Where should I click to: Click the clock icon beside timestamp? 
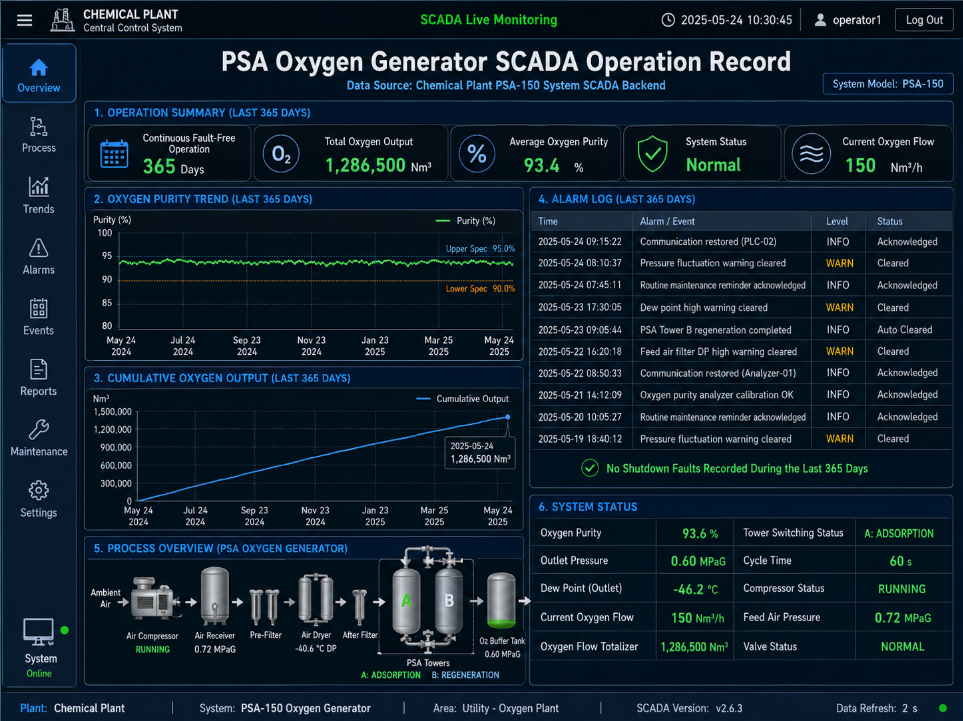coord(668,20)
